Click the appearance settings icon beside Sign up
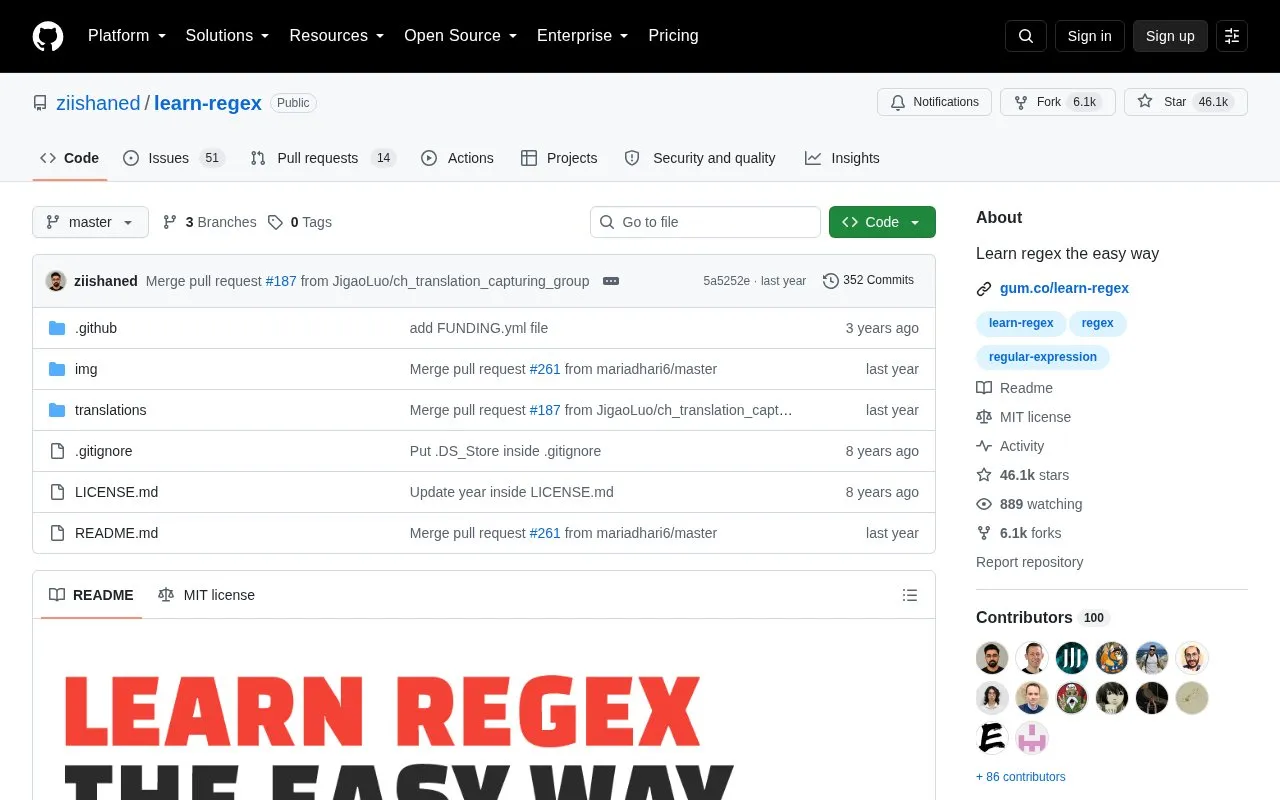The image size is (1280, 800). pos(1232,36)
